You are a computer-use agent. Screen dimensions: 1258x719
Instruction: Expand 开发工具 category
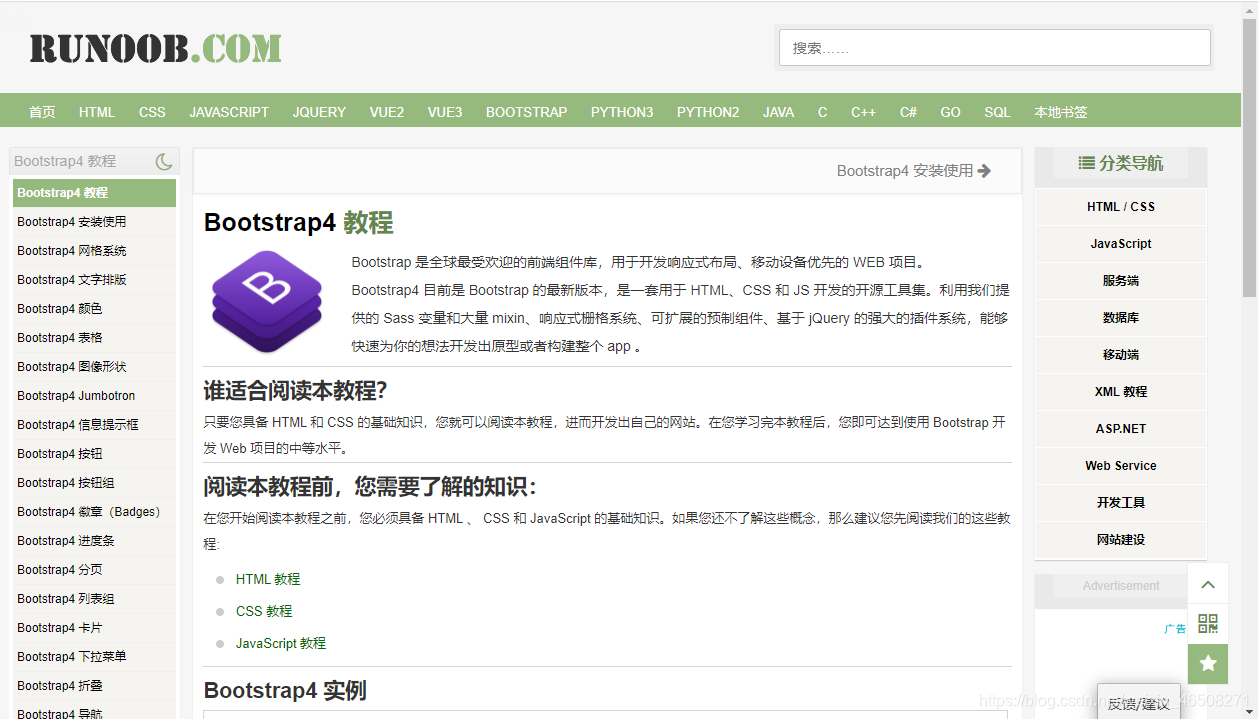tap(1121, 503)
